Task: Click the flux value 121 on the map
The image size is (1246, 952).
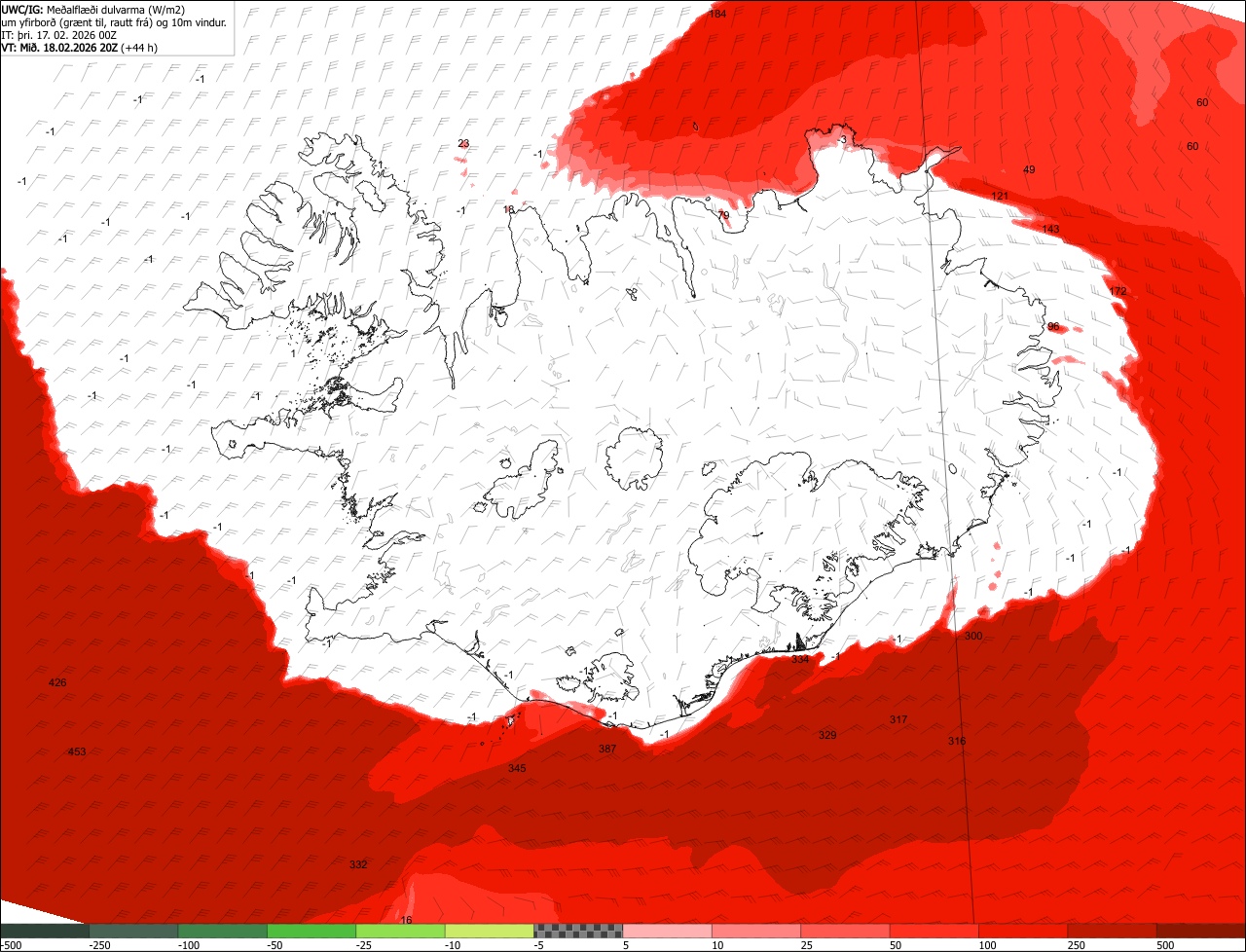Action: [x=1000, y=196]
